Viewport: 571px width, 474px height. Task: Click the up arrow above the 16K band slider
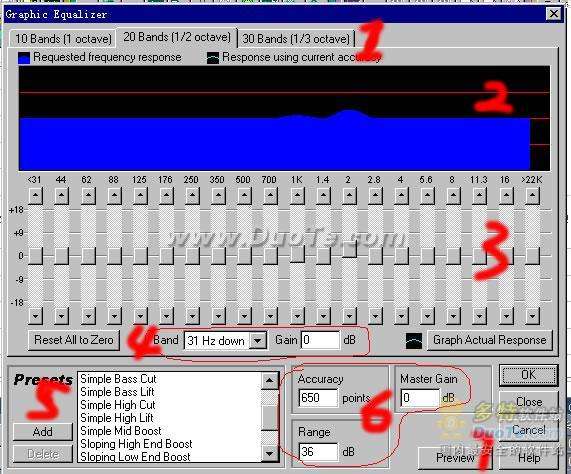pyautogui.click(x=506, y=196)
